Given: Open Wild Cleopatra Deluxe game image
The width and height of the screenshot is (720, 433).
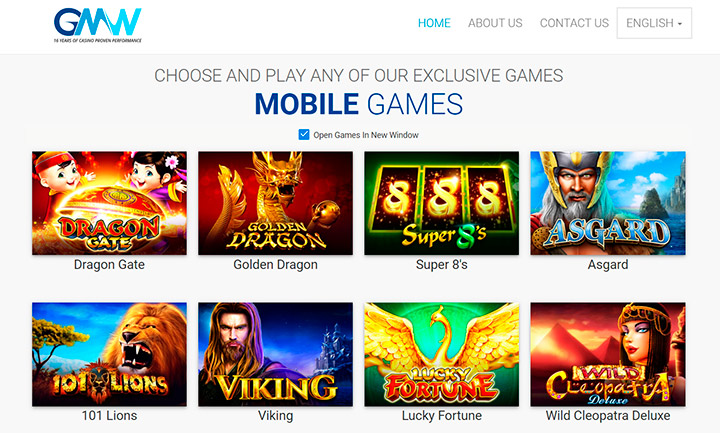Looking at the screenshot, I should [608, 354].
